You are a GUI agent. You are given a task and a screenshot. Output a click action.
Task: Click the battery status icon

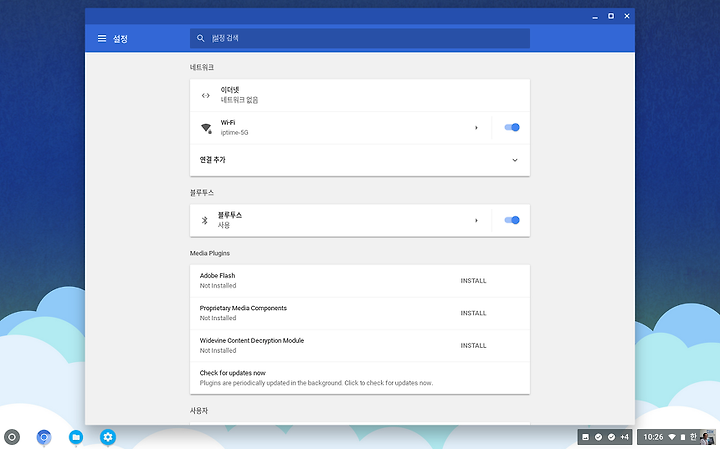683,437
